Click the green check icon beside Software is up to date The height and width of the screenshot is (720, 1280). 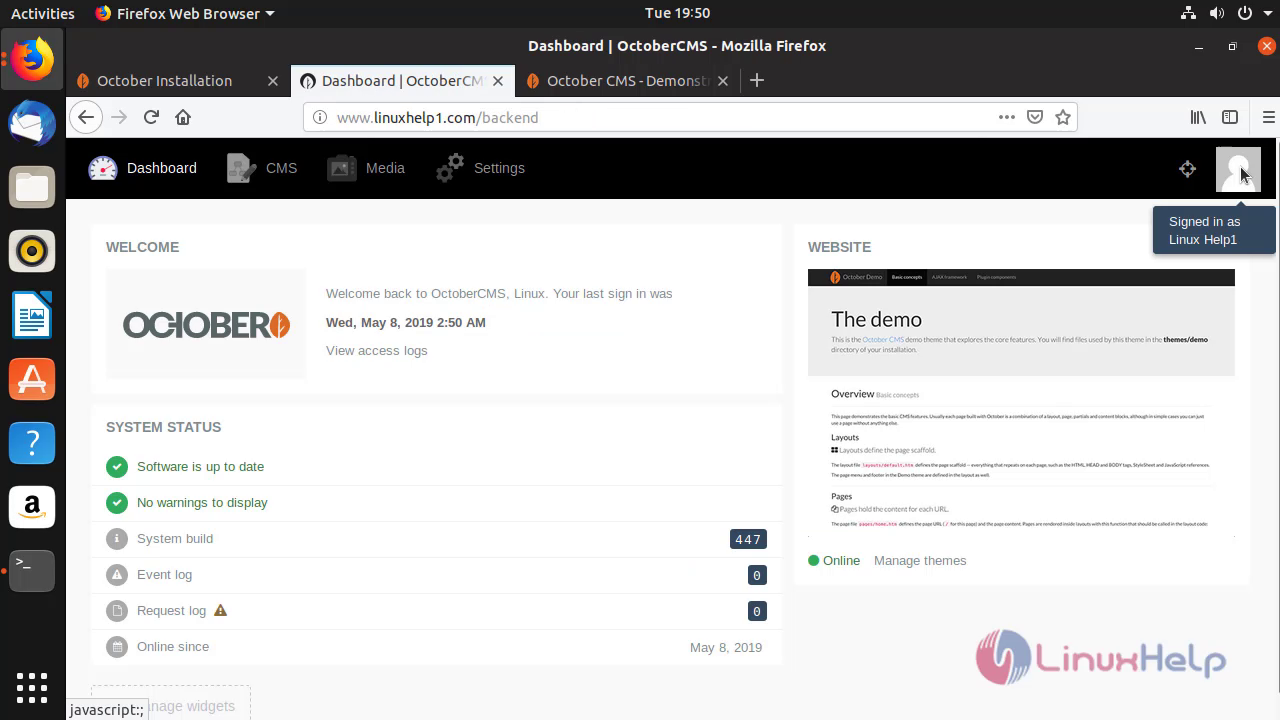(117, 466)
